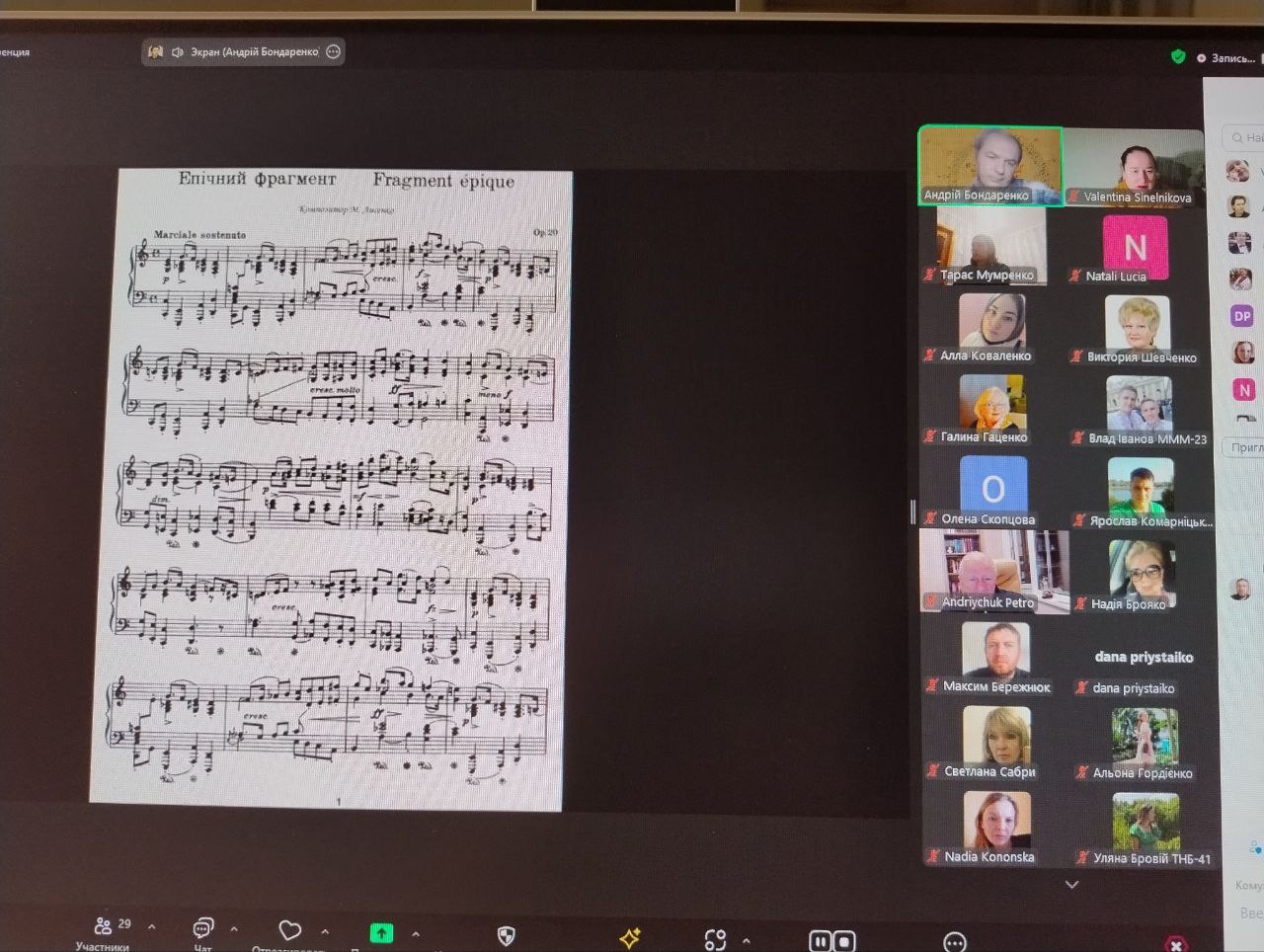The image size is (1264, 952).
Task: Open options in the screen-share banner
Action: pyautogui.click(x=334, y=51)
